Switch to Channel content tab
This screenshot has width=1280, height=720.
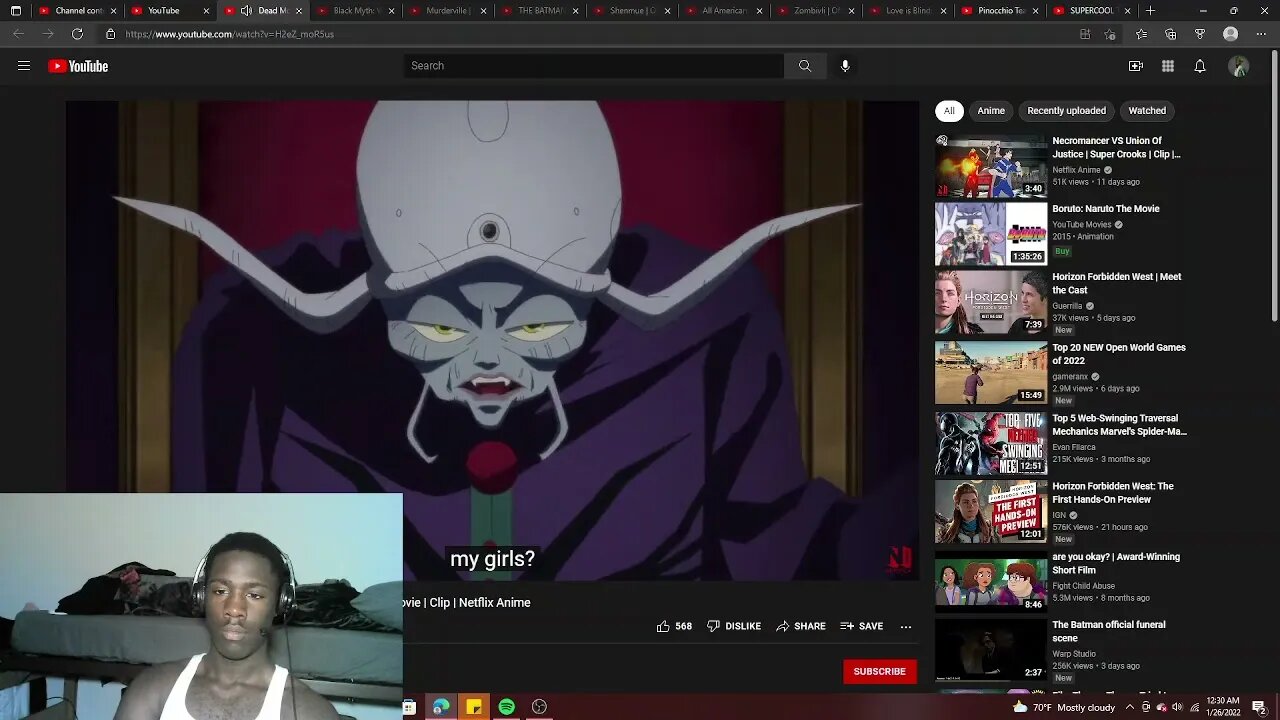78,11
